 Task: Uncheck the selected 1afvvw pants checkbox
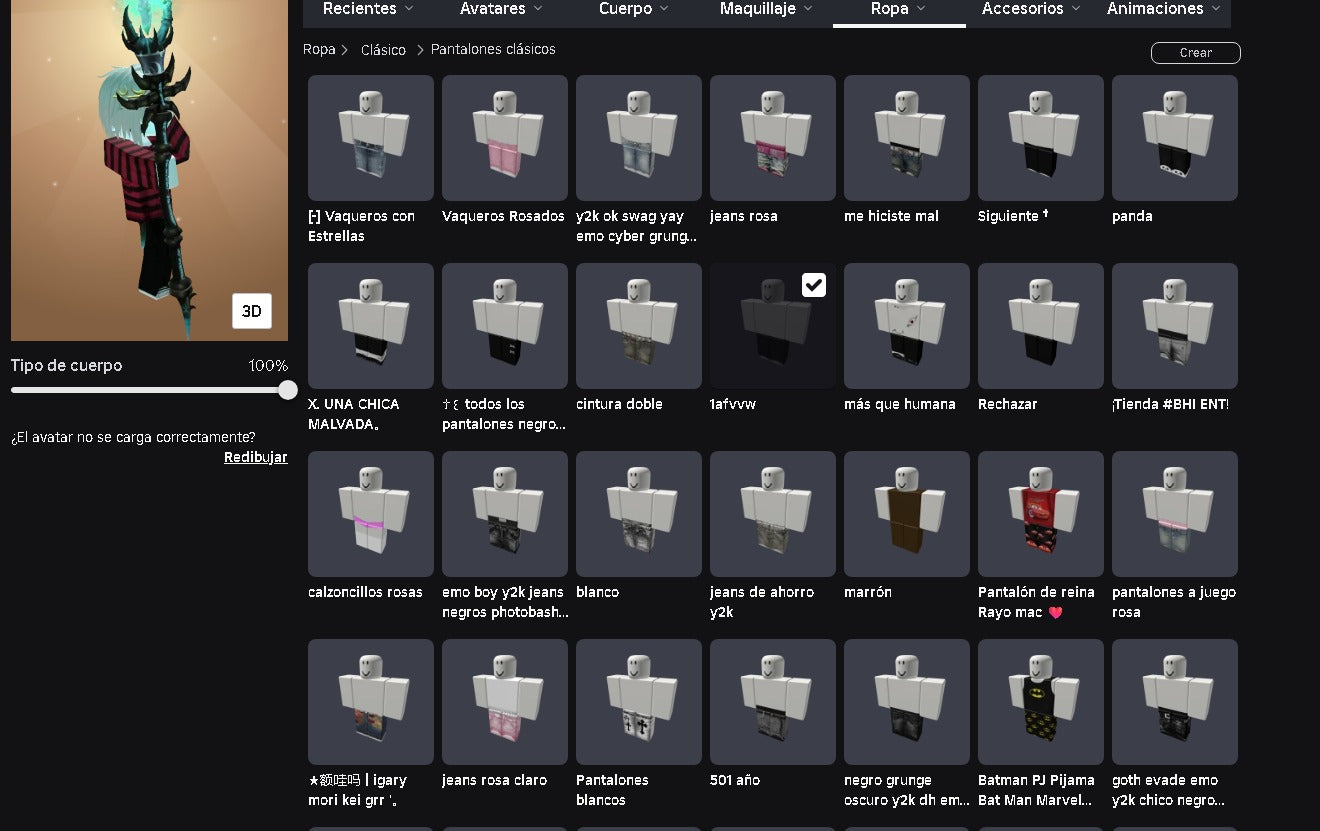(814, 285)
